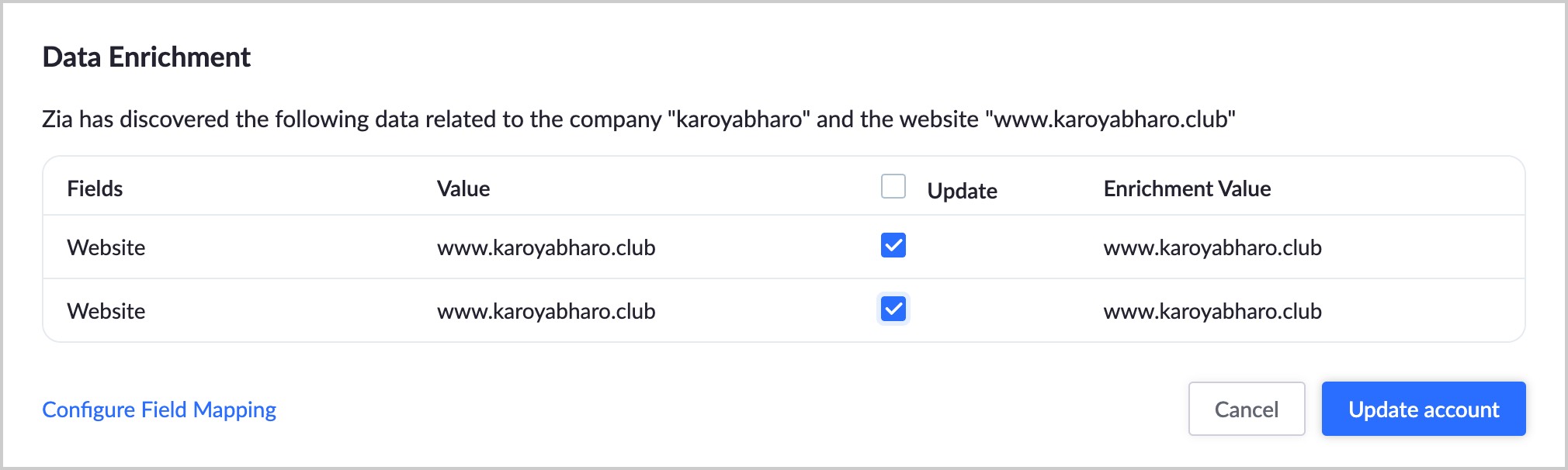1568x470 pixels.
Task: Click the second row's Website field label
Action: pos(106,311)
